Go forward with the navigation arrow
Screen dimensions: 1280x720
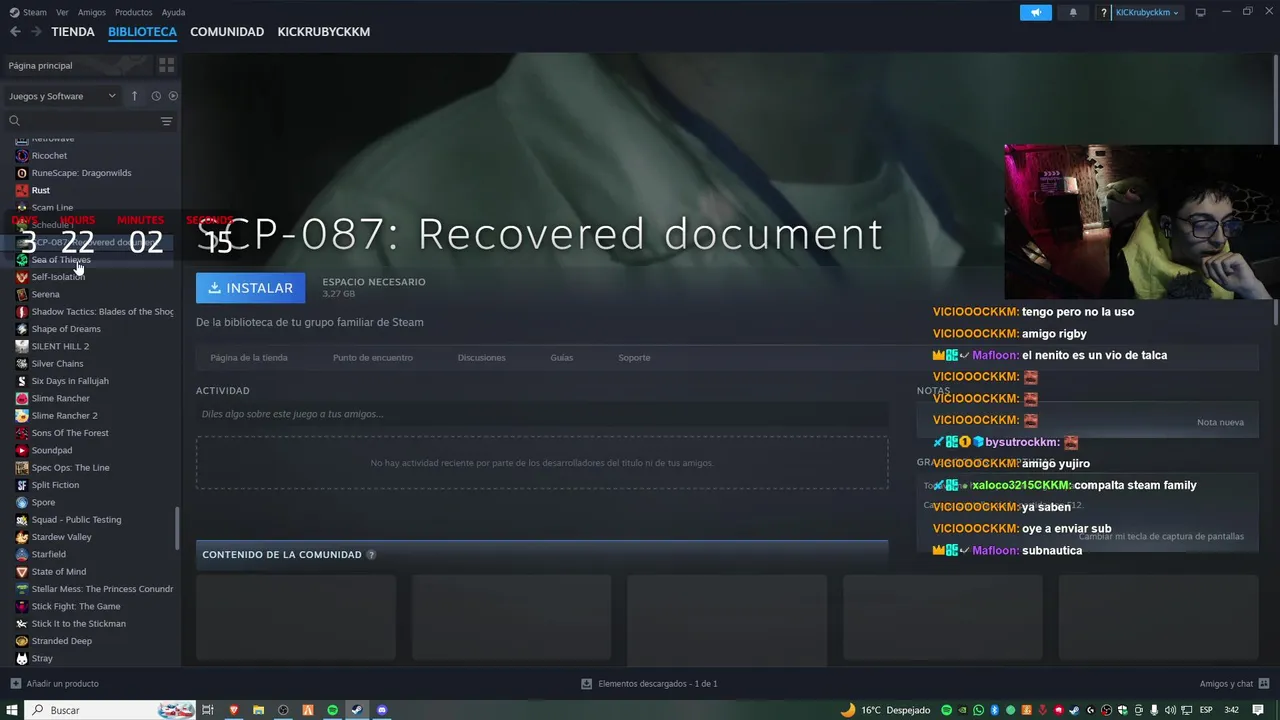click(x=36, y=32)
